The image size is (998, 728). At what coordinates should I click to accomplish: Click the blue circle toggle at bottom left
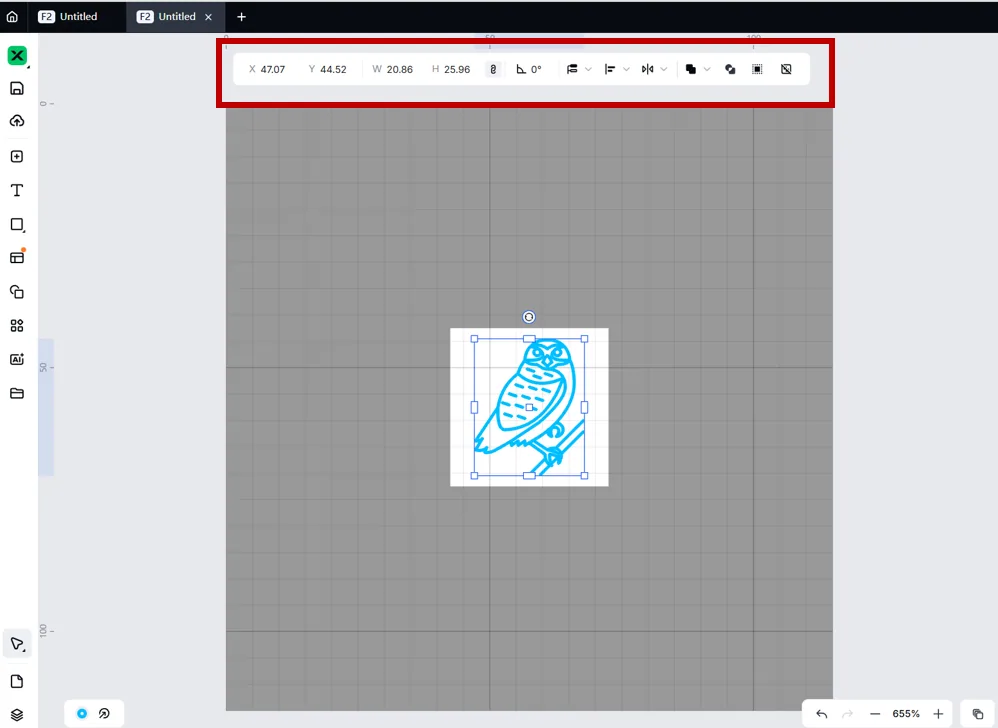(82, 713)
